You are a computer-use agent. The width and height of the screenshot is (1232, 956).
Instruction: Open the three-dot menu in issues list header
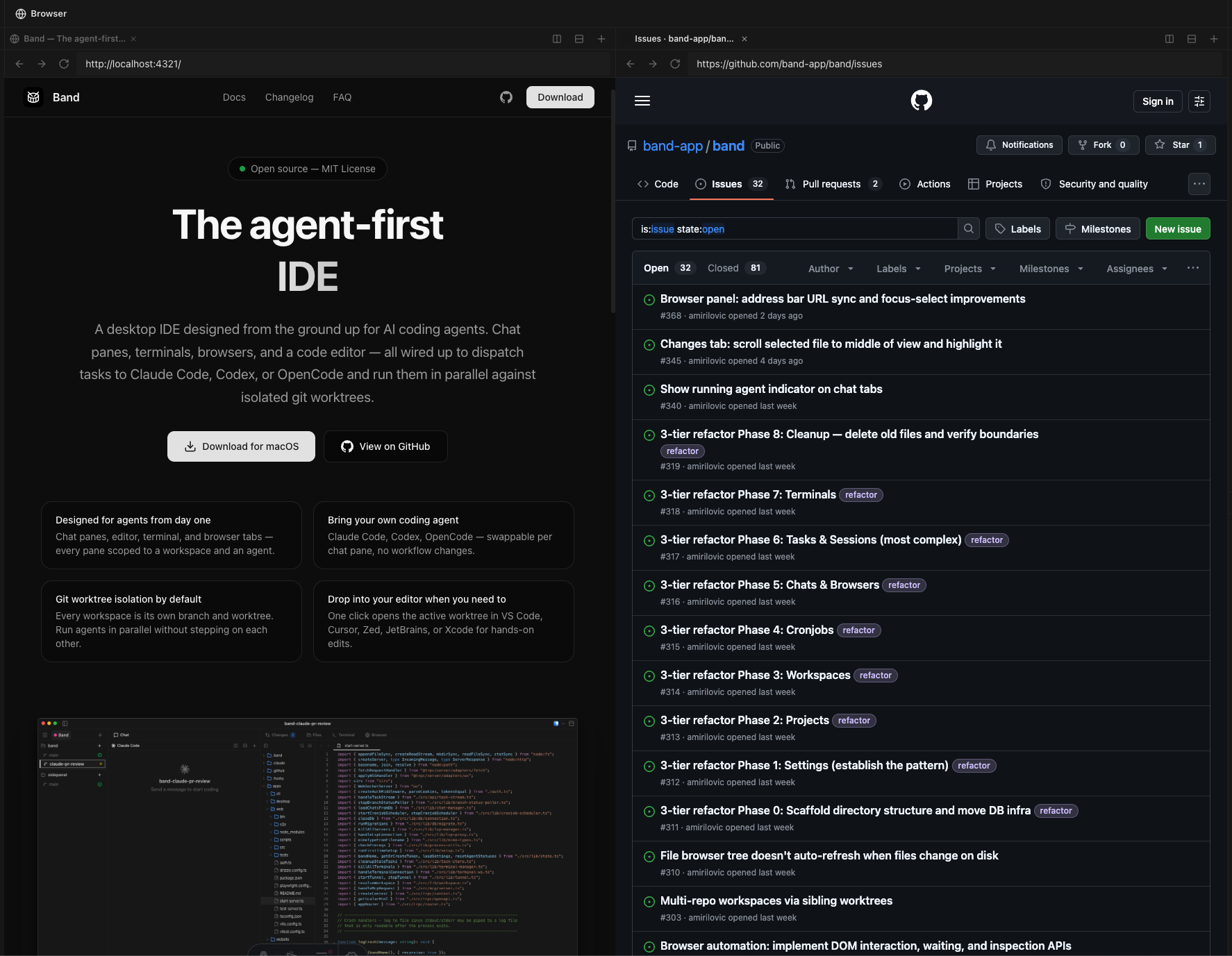point(1193,268)
